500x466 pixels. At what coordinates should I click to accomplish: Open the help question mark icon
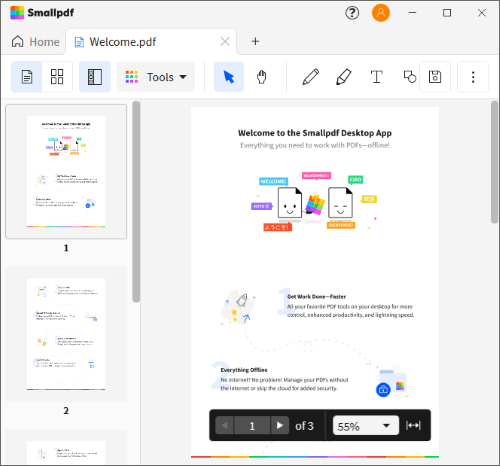point(352,13)
